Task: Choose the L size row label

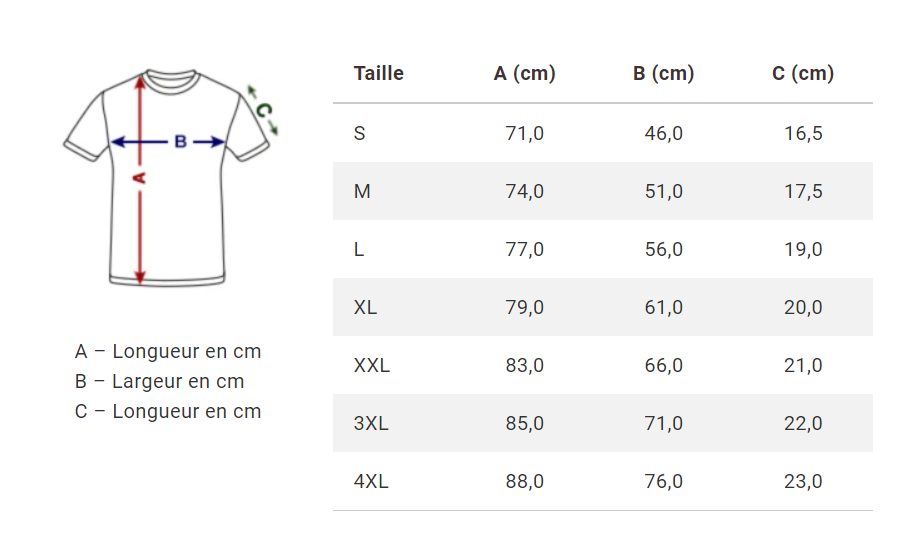Action: tap(359, 249)
